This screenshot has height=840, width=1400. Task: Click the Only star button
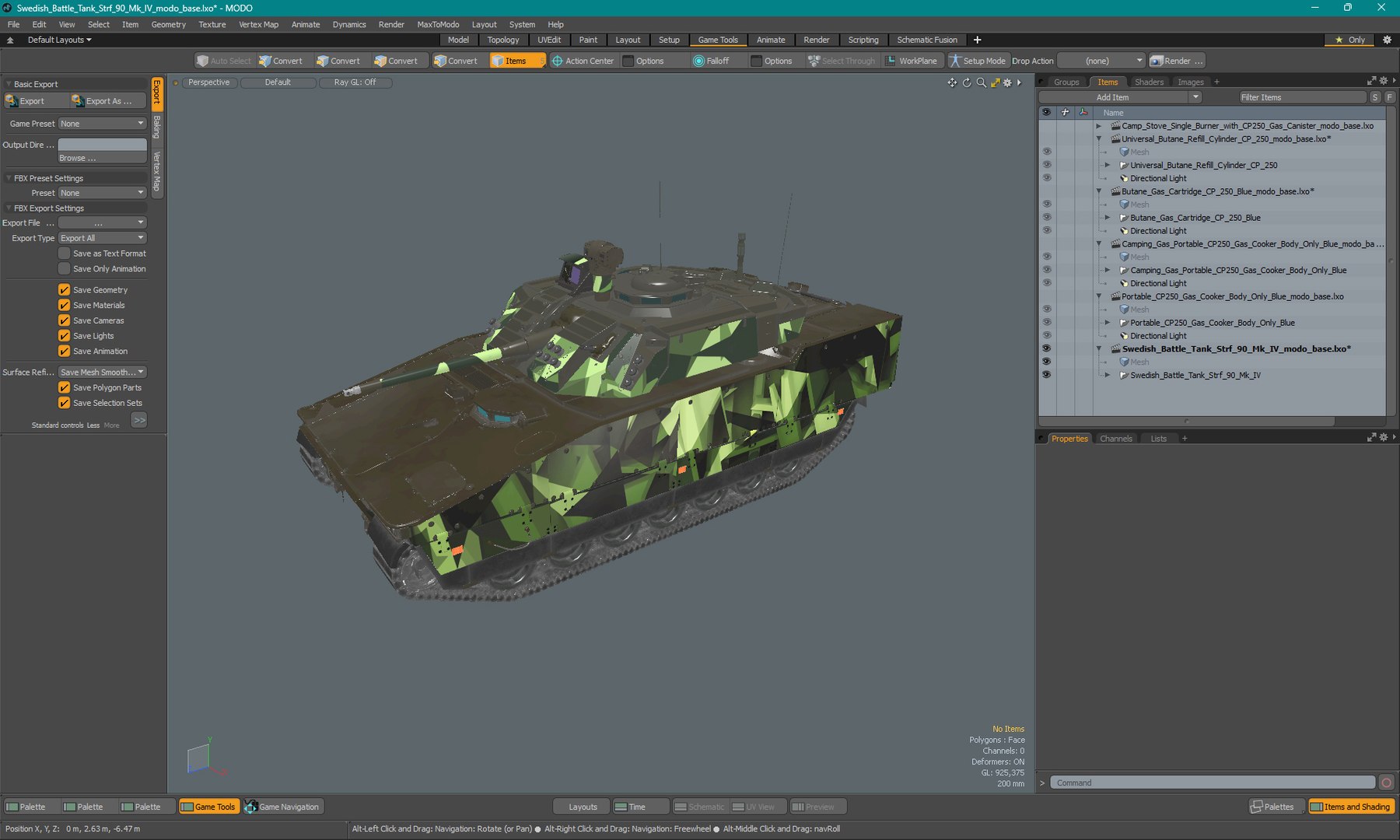(1349, 40)
